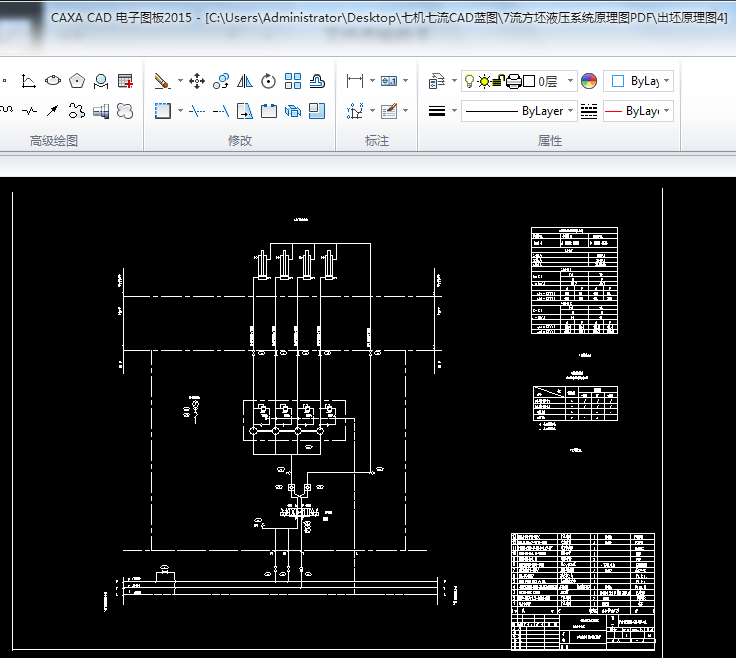Click the Array grid icon
The height and width of the screenshot is (658, 736).
click(293, 81)
